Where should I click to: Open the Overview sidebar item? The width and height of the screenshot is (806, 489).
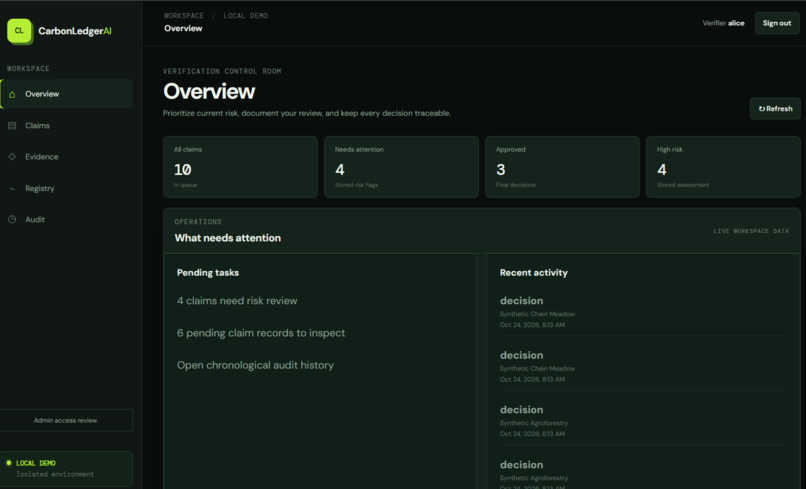[67, 94]
